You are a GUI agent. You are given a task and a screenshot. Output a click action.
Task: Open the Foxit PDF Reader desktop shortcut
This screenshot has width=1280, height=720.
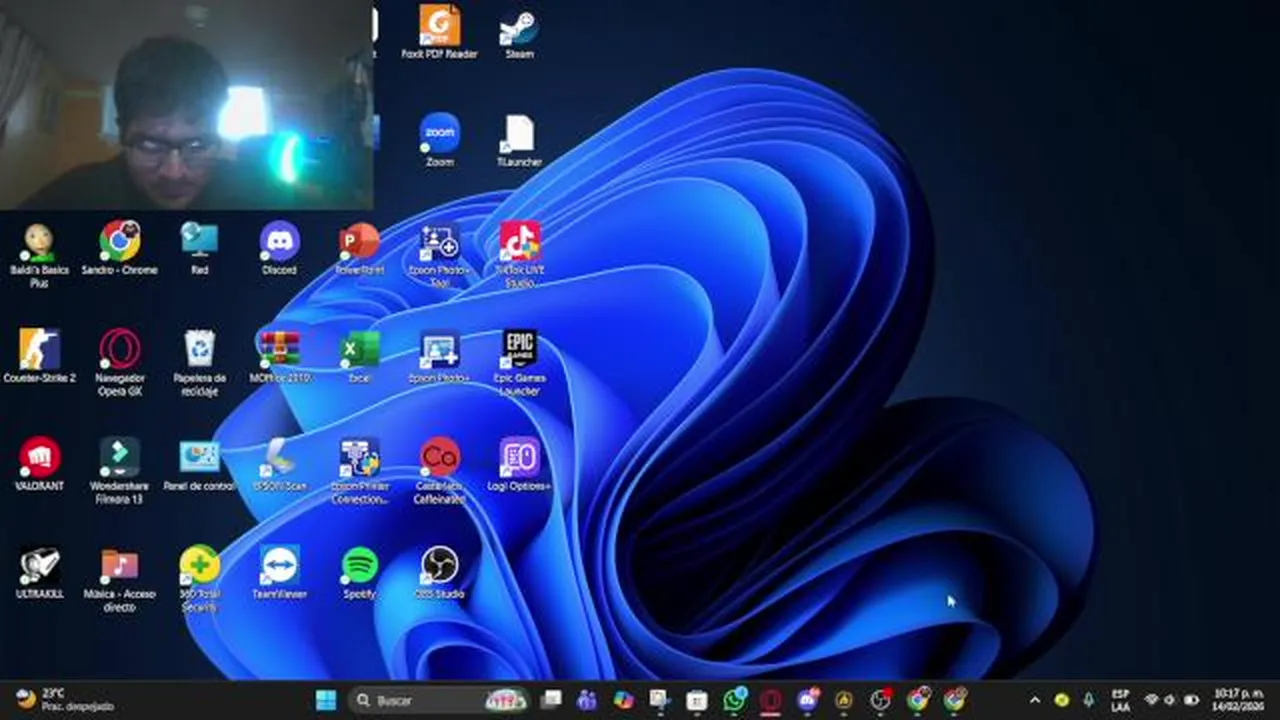pyautogui.click(x=439, y=31)
